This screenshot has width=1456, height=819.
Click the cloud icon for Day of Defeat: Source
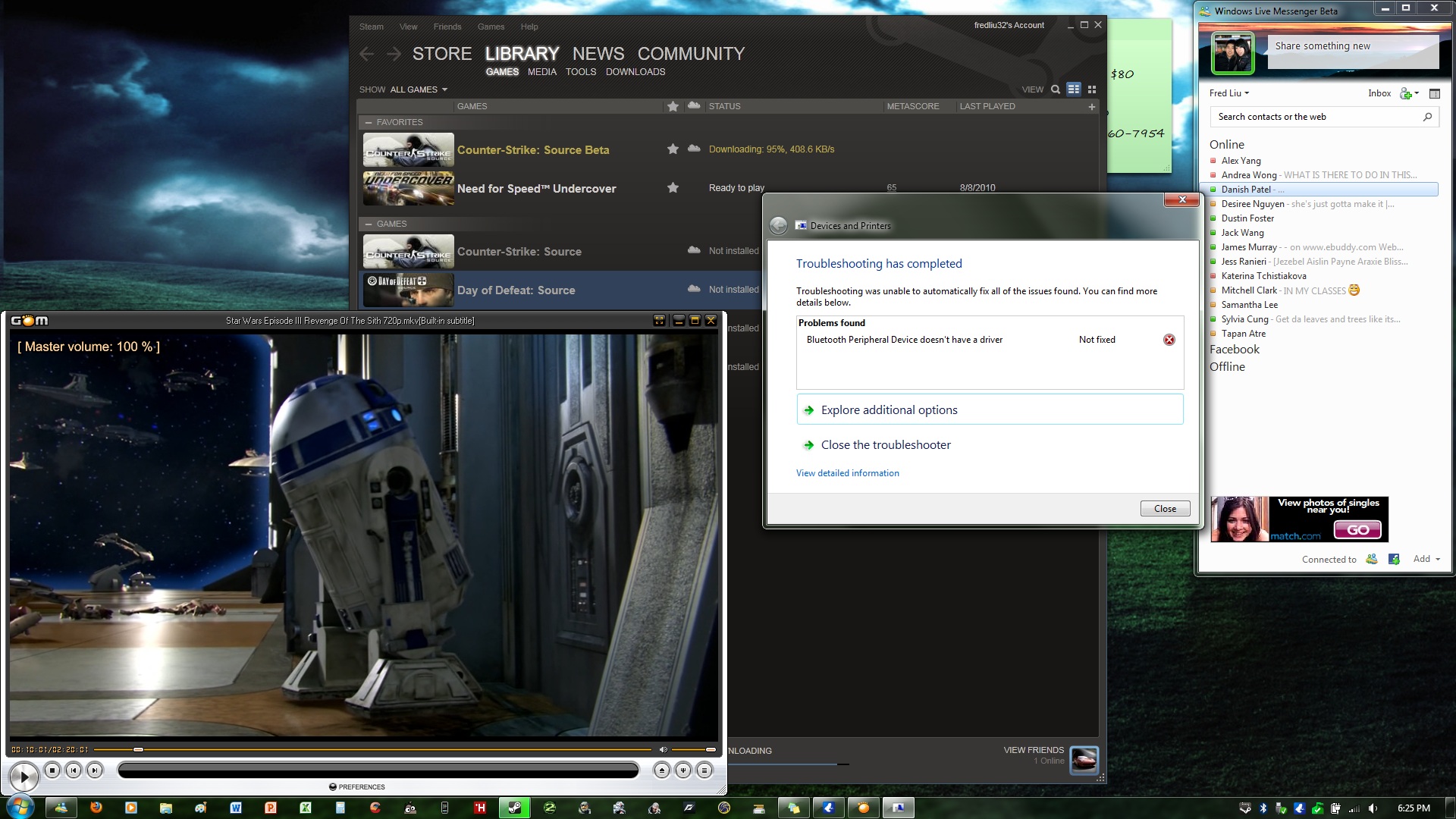(x=694, y=289)
